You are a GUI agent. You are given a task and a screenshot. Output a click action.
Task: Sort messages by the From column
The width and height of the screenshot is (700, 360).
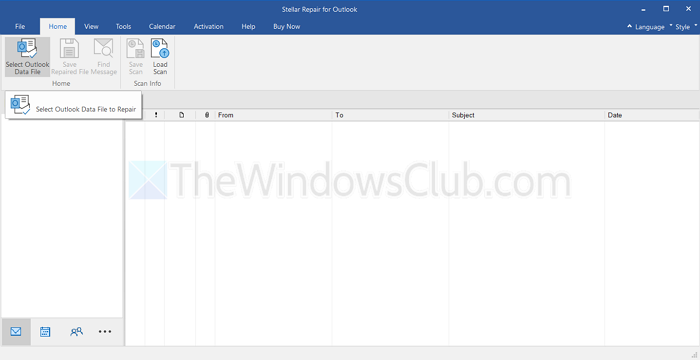[273, 115]
